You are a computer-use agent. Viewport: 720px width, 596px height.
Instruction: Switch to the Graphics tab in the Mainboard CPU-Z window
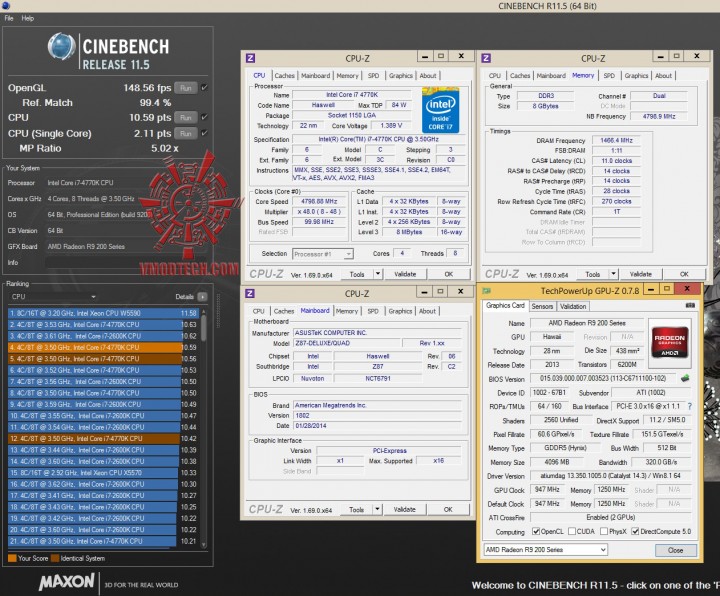click(400, 311)
